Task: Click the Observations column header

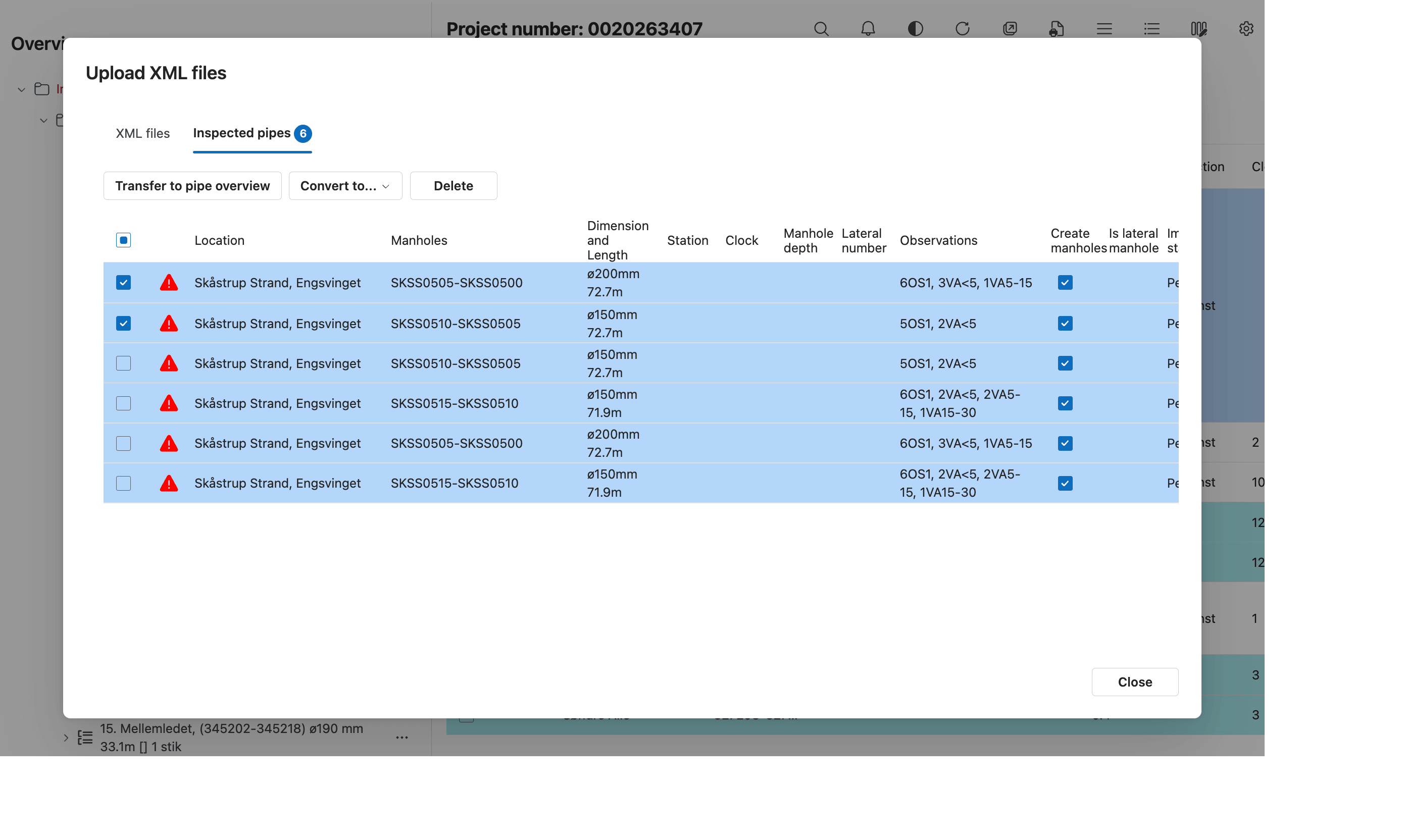Action: [x=938, y=241]
